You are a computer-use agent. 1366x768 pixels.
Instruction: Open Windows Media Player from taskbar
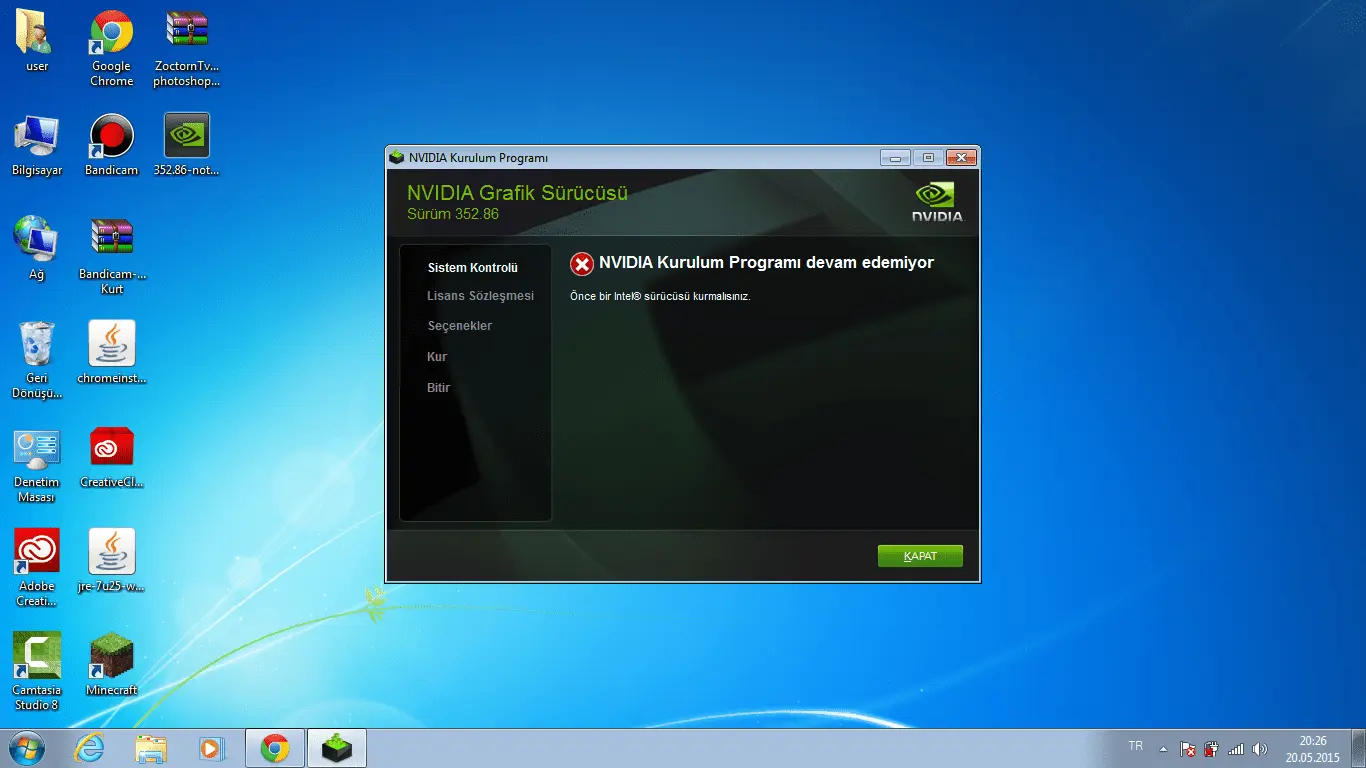[211, 748]
